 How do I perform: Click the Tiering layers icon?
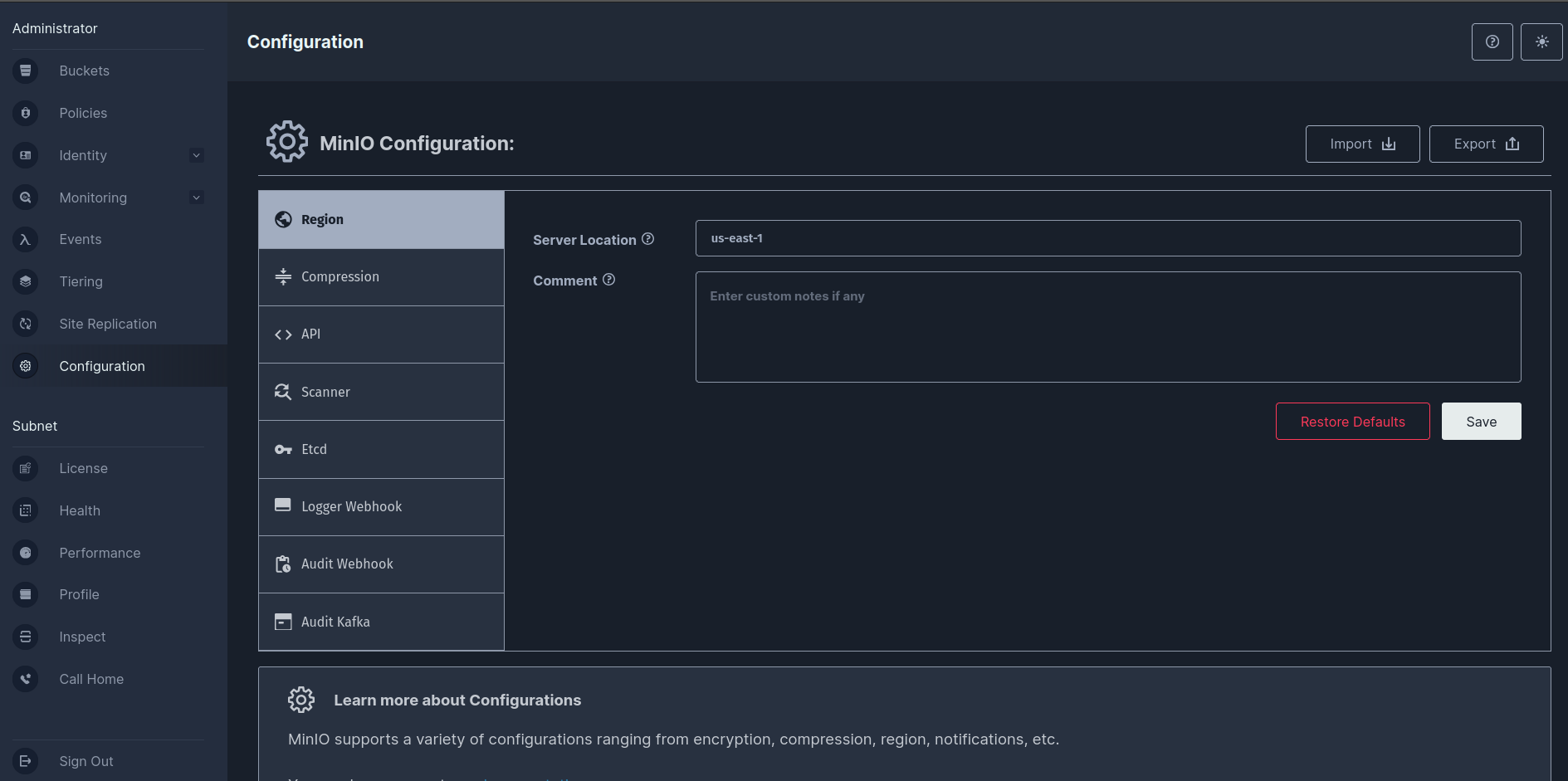26,281
